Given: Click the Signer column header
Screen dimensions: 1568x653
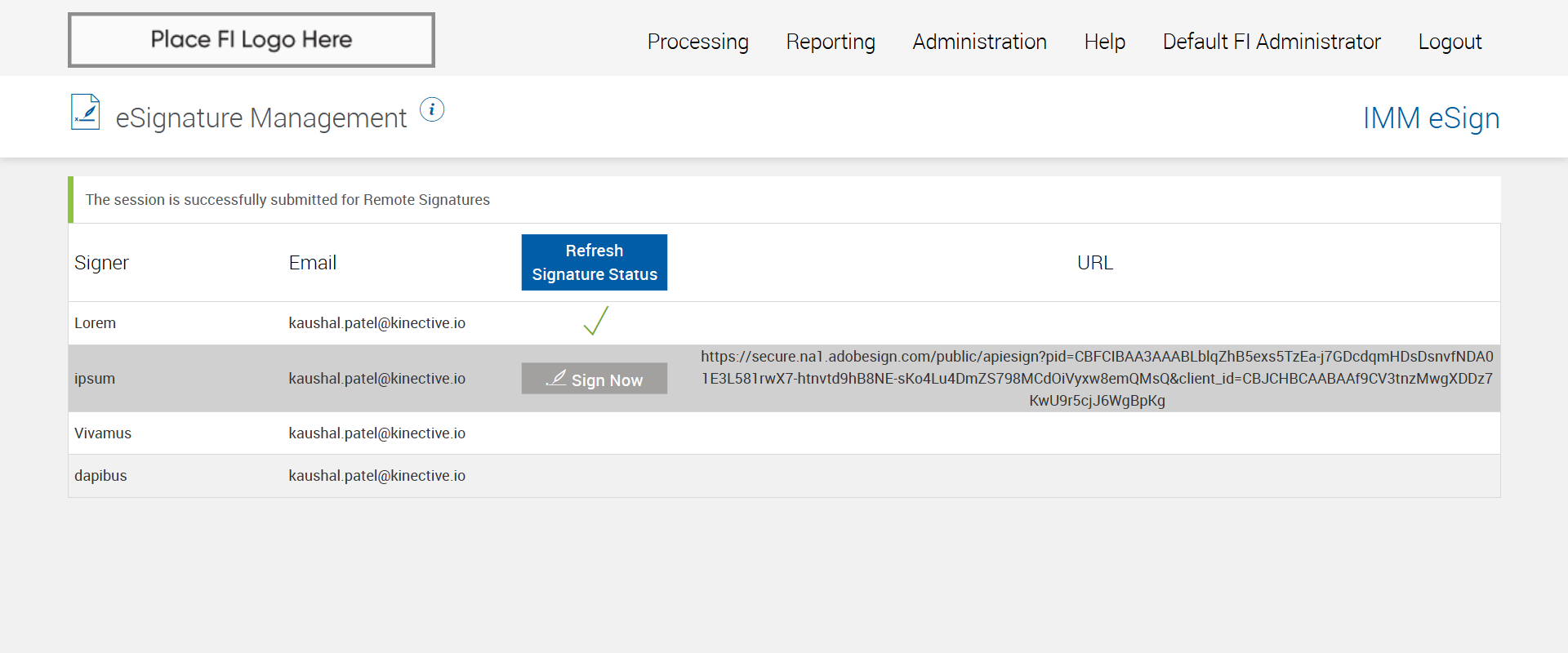Looking at the screenshot, I should pos(101,263).
